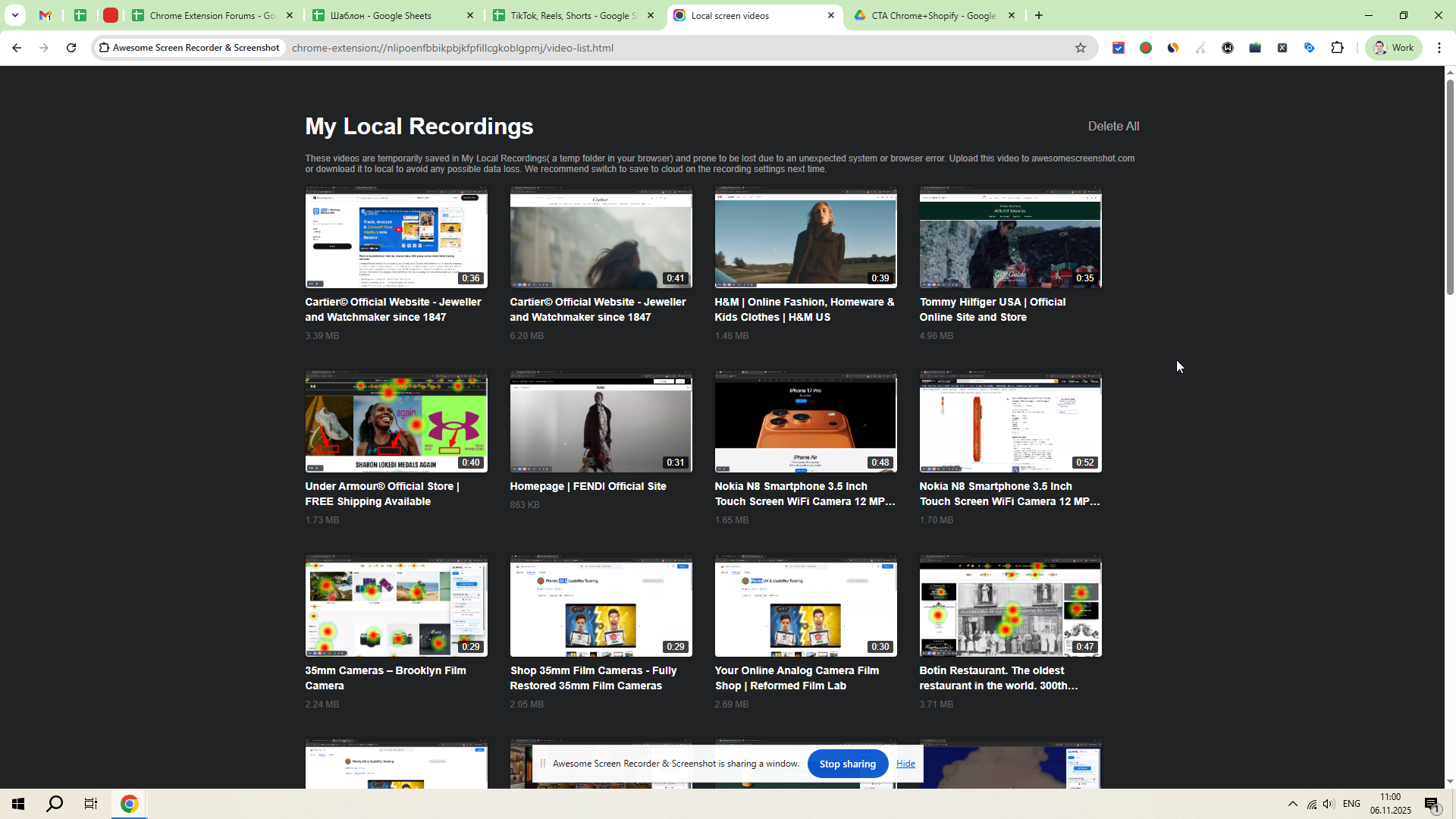Bookmark this page with the star icon
Image resolution: width=1456 pixels, height=819 pixels.
[1081, 48]
